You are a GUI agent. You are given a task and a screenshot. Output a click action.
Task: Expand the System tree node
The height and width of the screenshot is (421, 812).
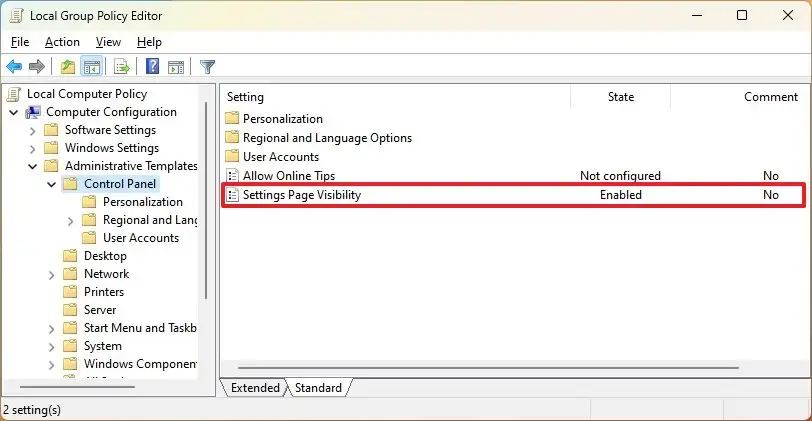[51, 347]
